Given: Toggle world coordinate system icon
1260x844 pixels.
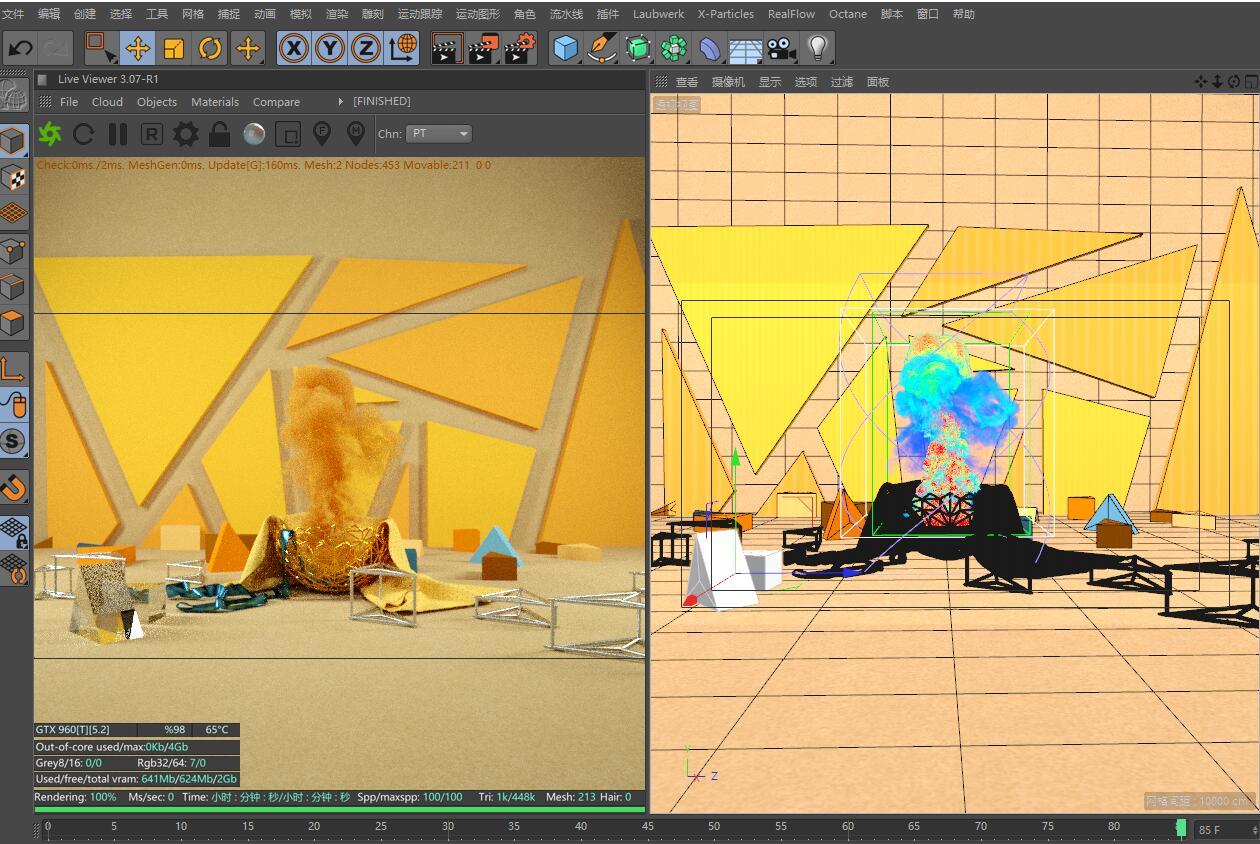Looking at the screenshot, I should point(403,48).
